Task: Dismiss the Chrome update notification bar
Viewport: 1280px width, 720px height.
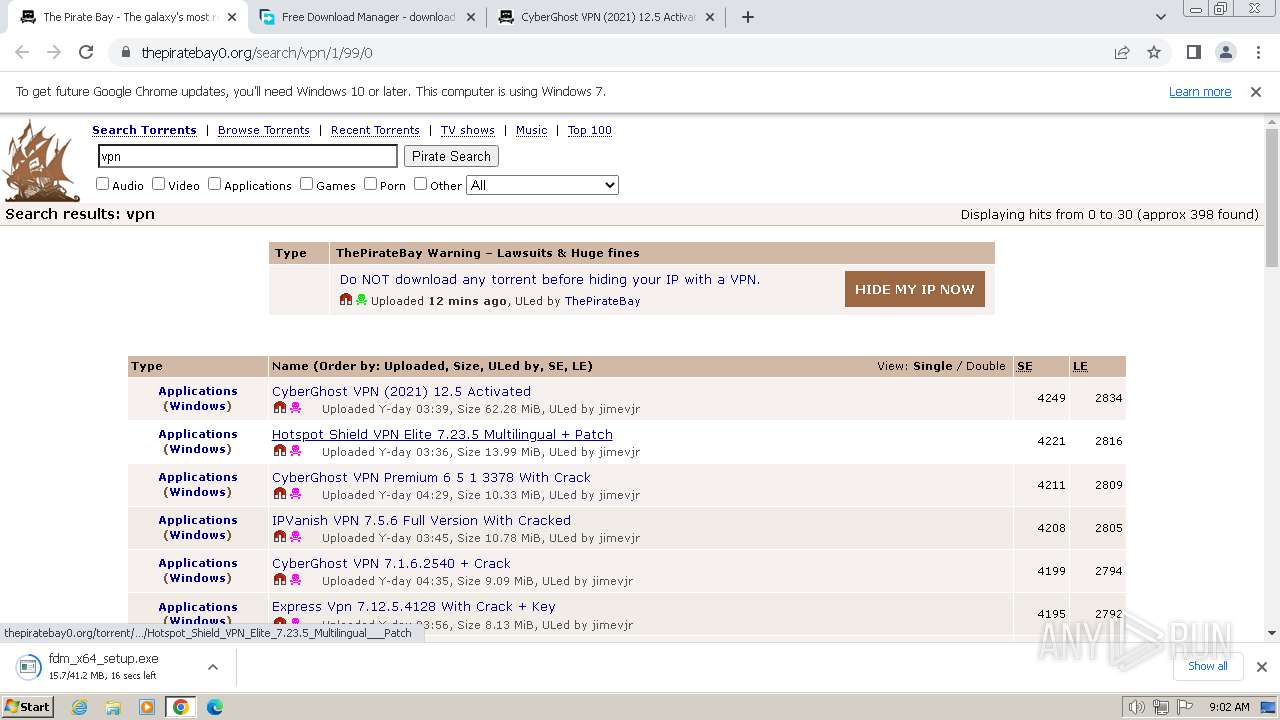Action: pyautogui.click(x=1256, y=92)
